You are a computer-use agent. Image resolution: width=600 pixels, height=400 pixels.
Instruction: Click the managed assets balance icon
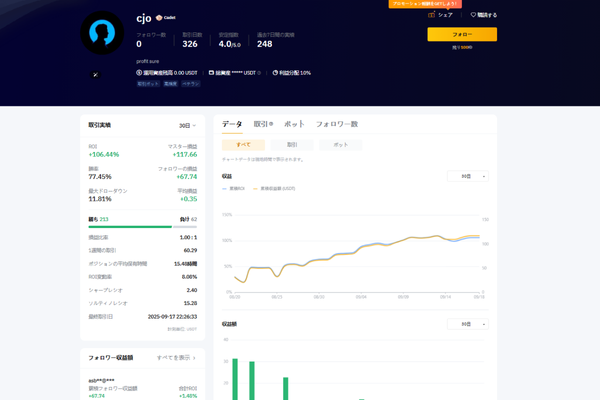139,73
